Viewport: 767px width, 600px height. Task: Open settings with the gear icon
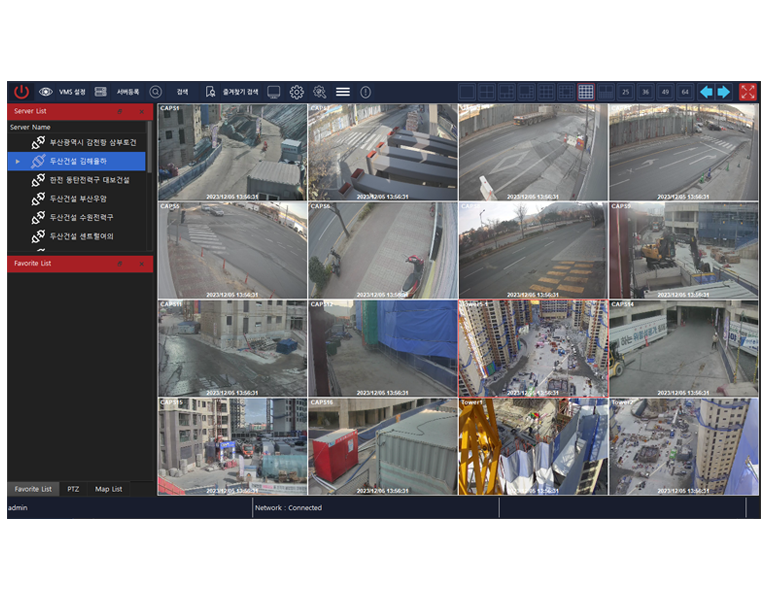coord(297,91)
